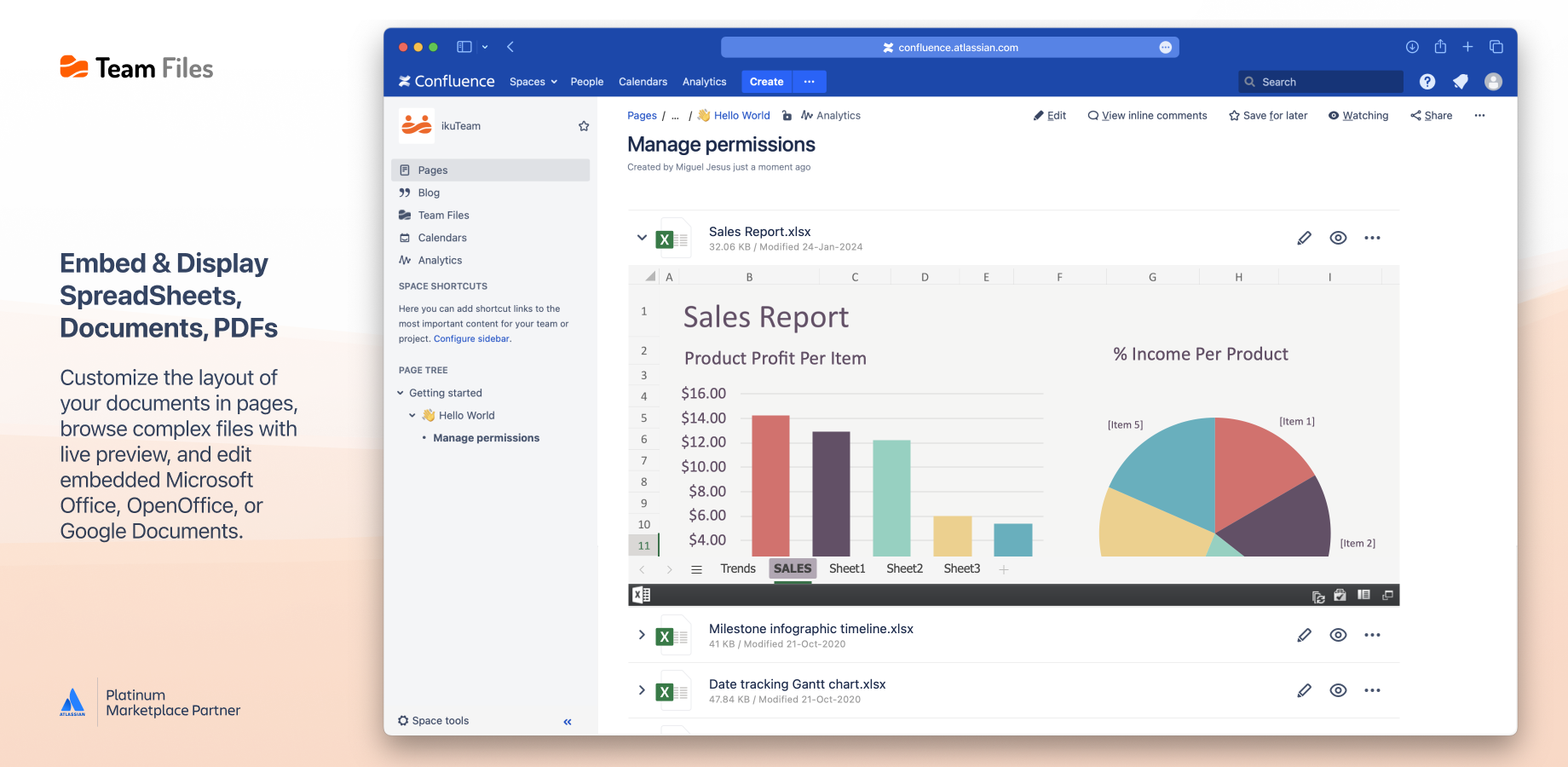Open more actions for Milestone infographic timeline.xlsx
The image size is (1568, 767).
(1372, 635)
